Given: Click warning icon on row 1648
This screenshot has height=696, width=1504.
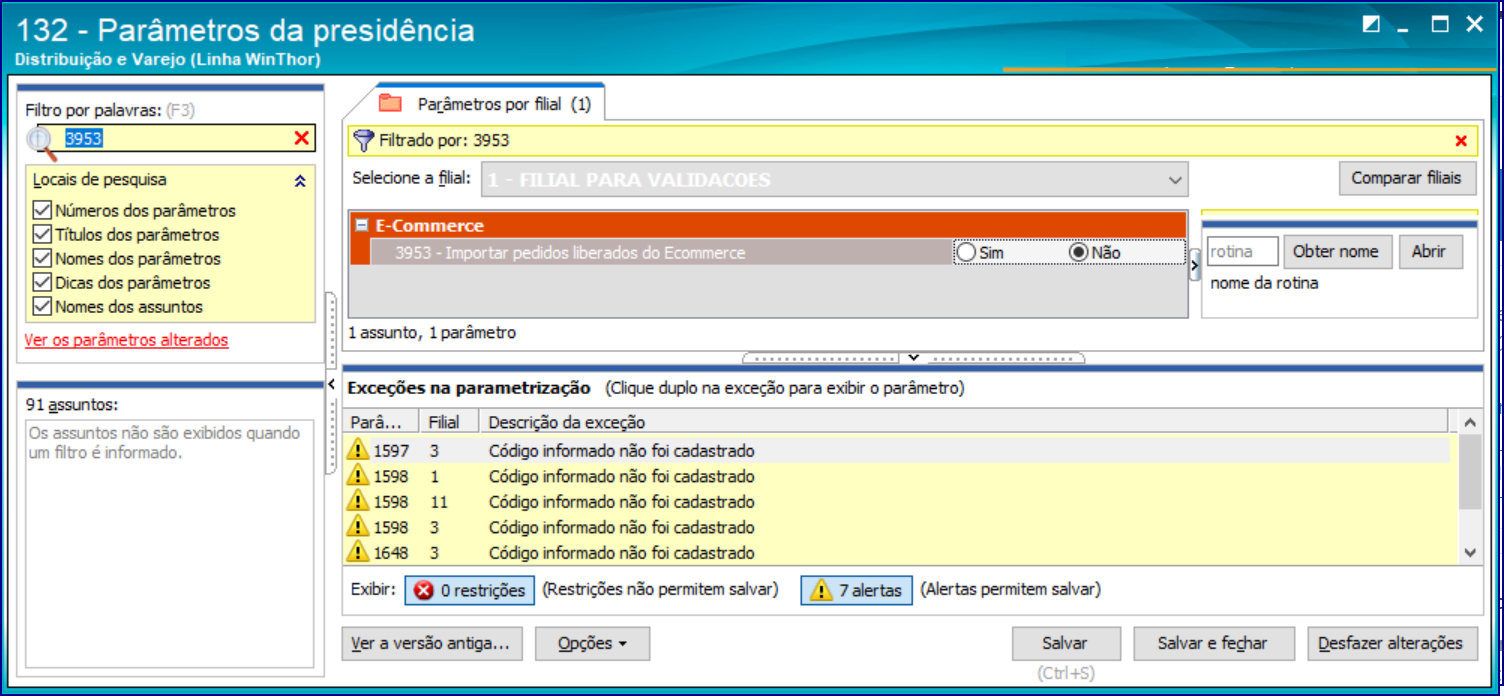Looking at the screenshot, I should 358,551.
